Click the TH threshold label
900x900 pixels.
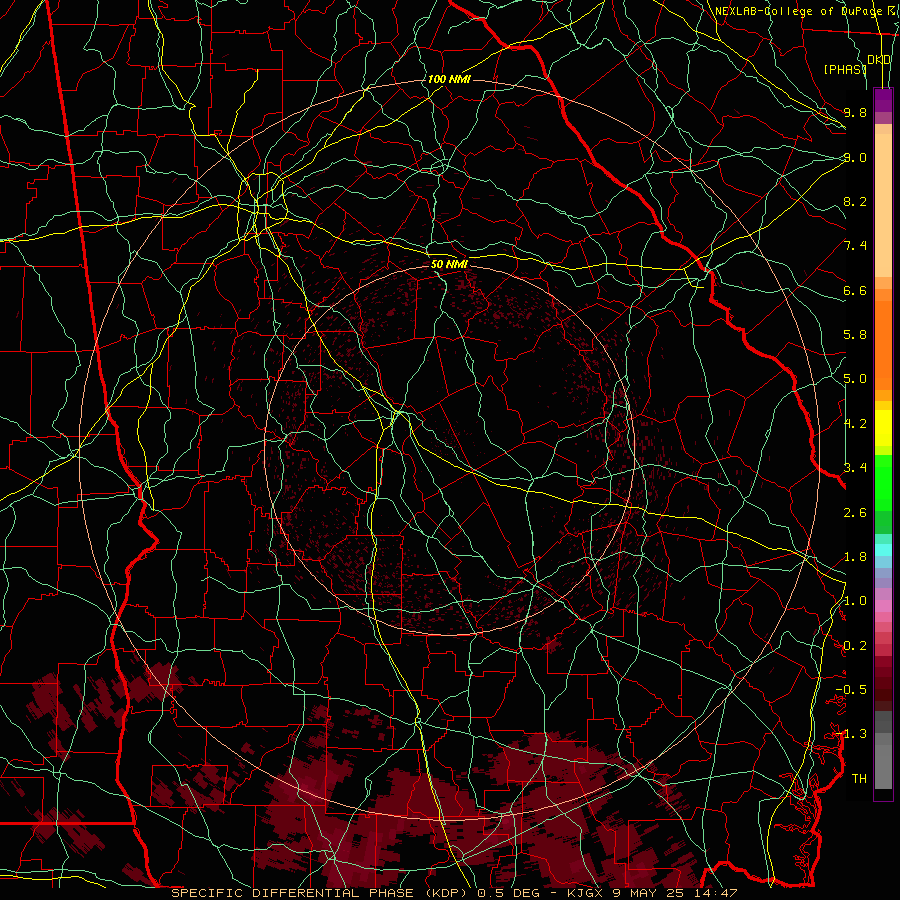point(859,779)
